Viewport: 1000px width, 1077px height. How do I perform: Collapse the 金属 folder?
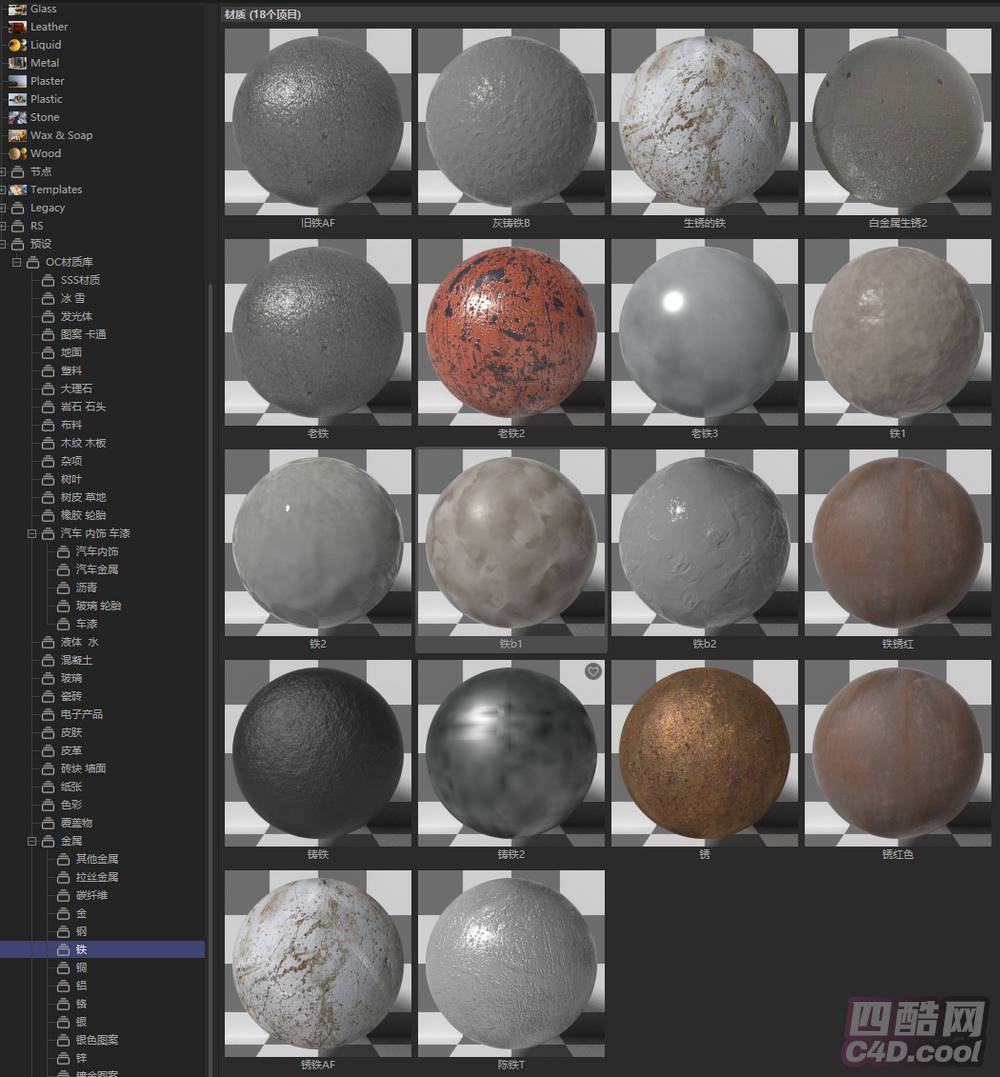(33, 841)
